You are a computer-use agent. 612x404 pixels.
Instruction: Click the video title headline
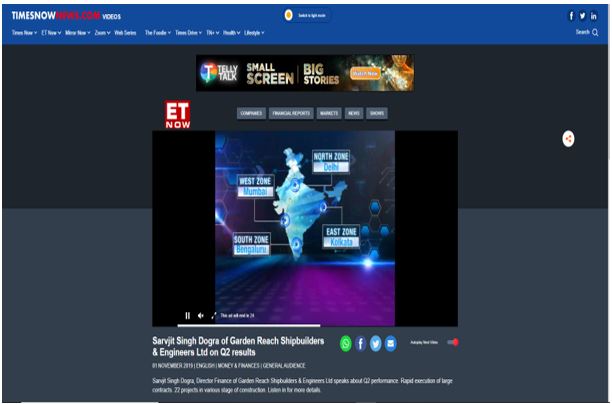[238, 346]
